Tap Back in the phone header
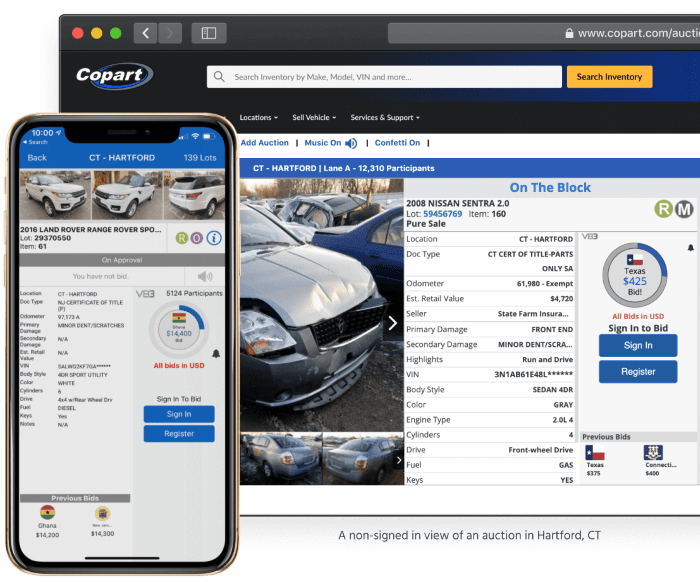This screenshot has height=582, width=700. tap(37, 158)
